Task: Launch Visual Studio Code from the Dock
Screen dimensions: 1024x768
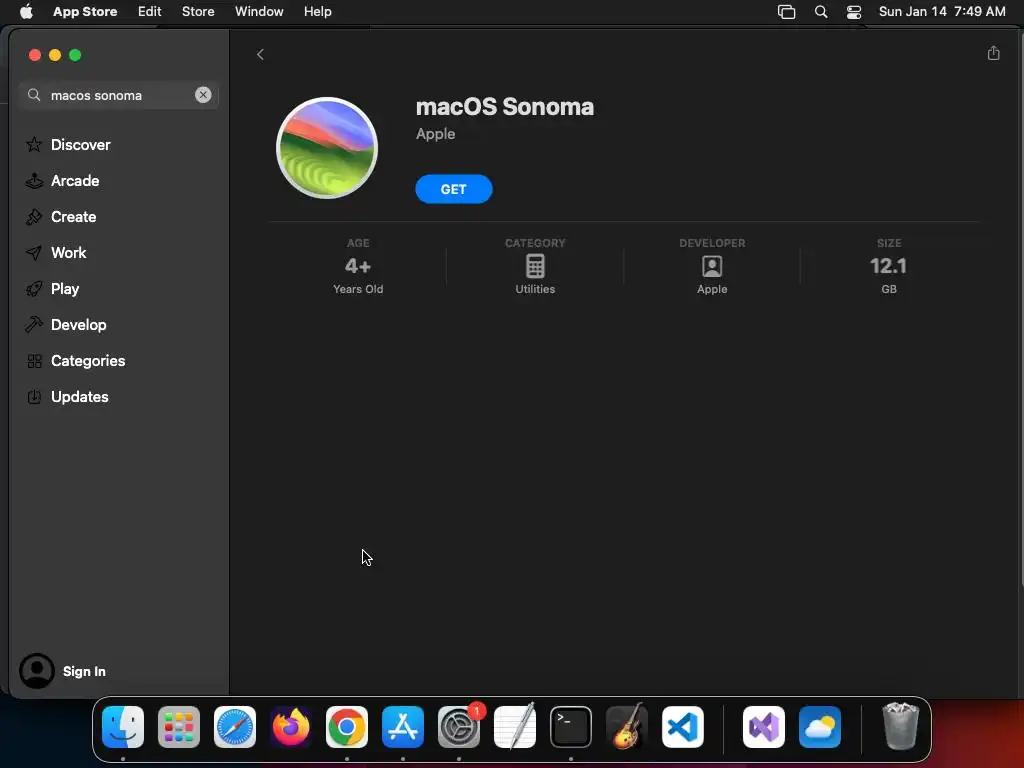Action: (683, 727)
